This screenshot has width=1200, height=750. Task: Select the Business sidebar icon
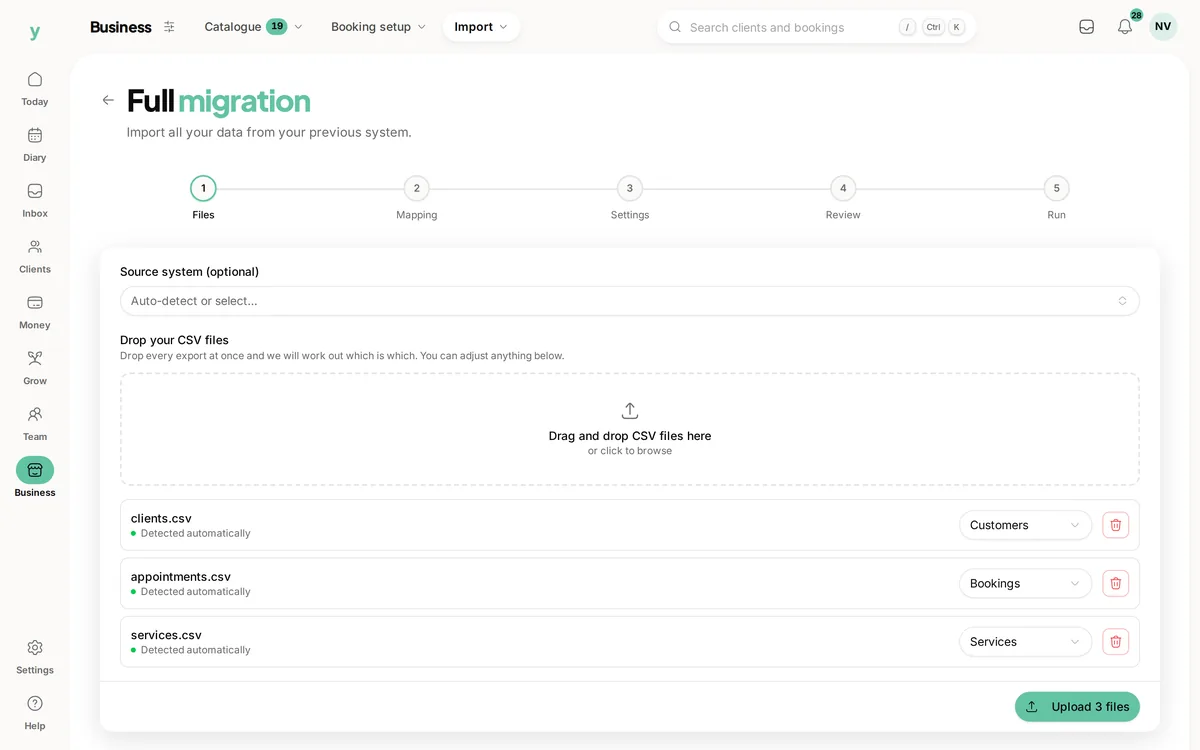(x=35, y=470)
